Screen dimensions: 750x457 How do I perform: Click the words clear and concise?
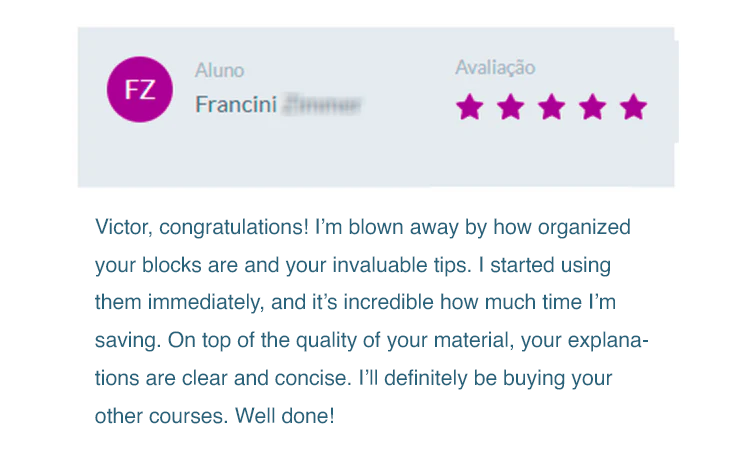pyautogui.click(x=266, y=378)
